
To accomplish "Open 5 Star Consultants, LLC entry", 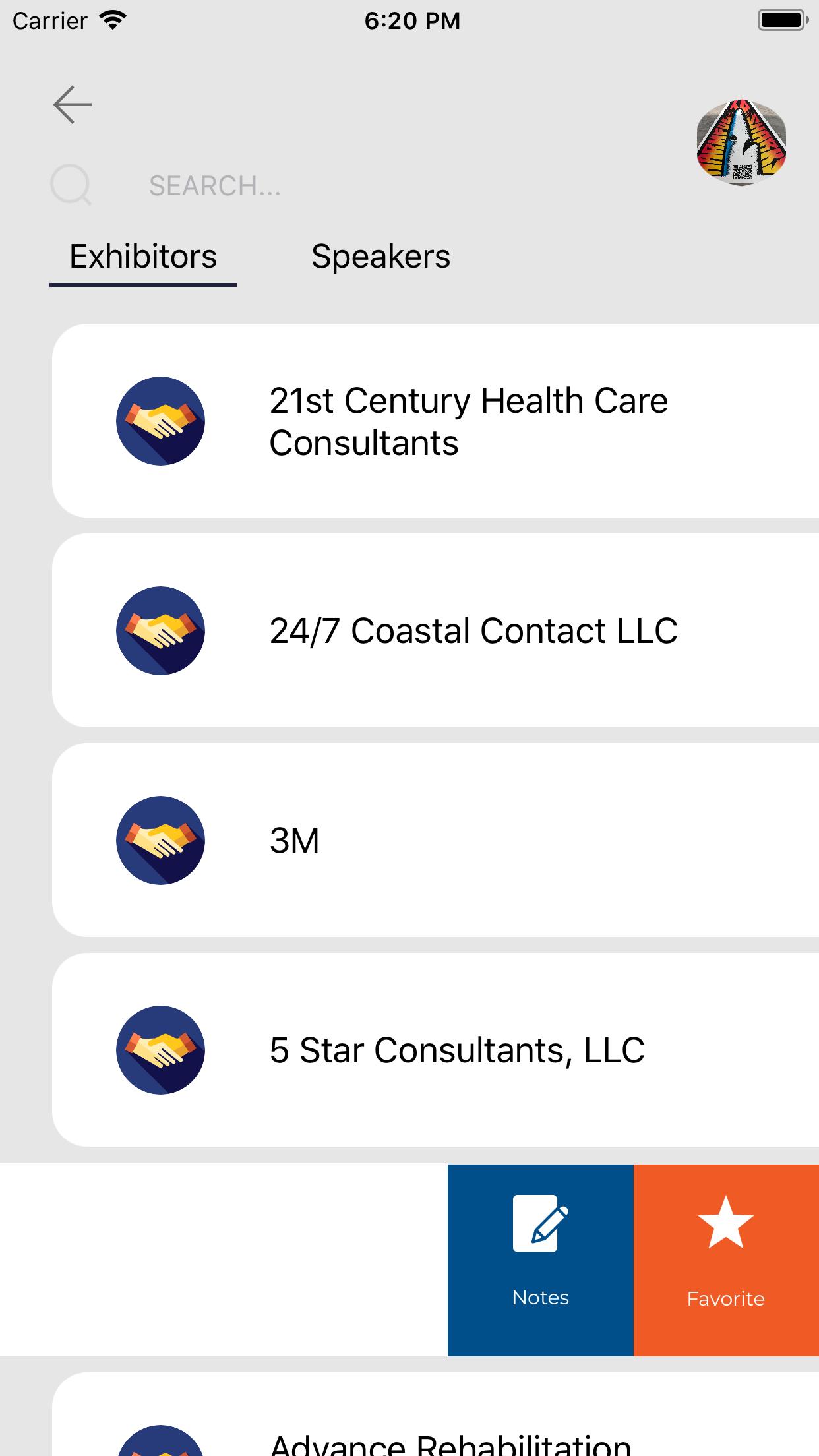I will (x=456, y=1050).
